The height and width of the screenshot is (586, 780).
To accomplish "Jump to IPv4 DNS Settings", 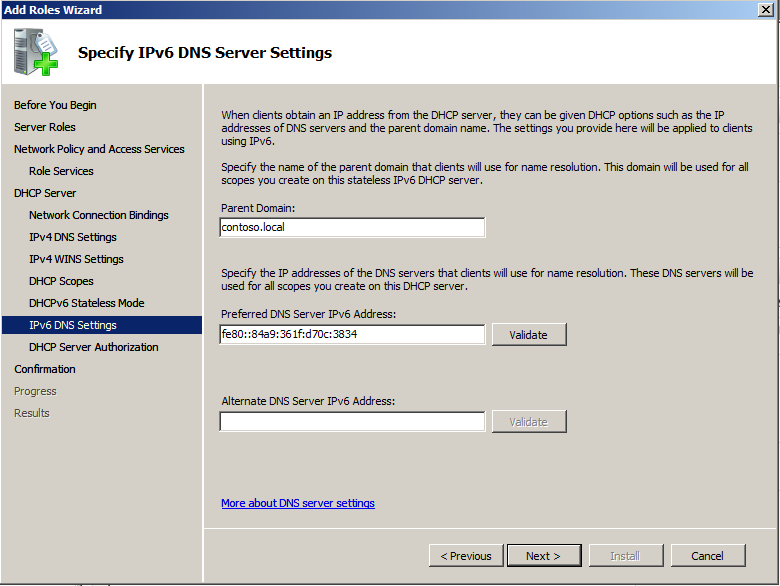I will point(73,237).
